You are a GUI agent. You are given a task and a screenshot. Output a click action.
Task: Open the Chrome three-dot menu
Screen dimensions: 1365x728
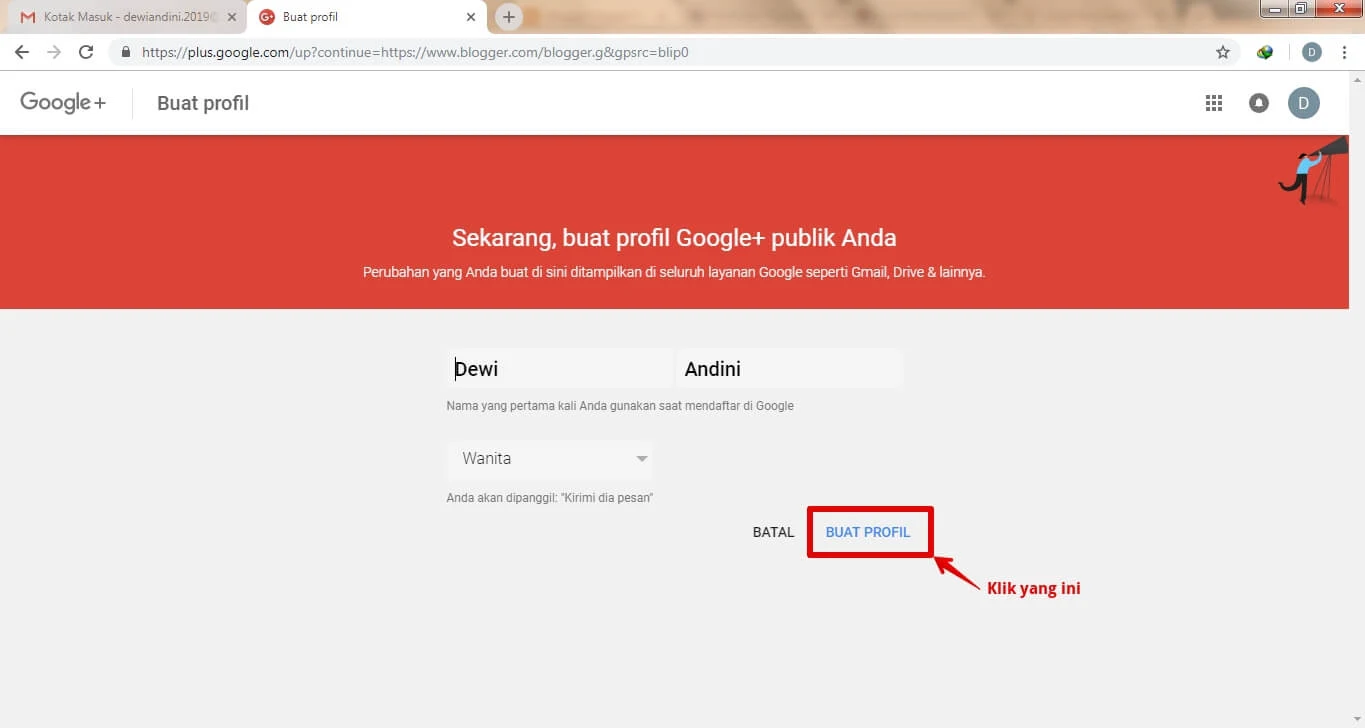1344,52
